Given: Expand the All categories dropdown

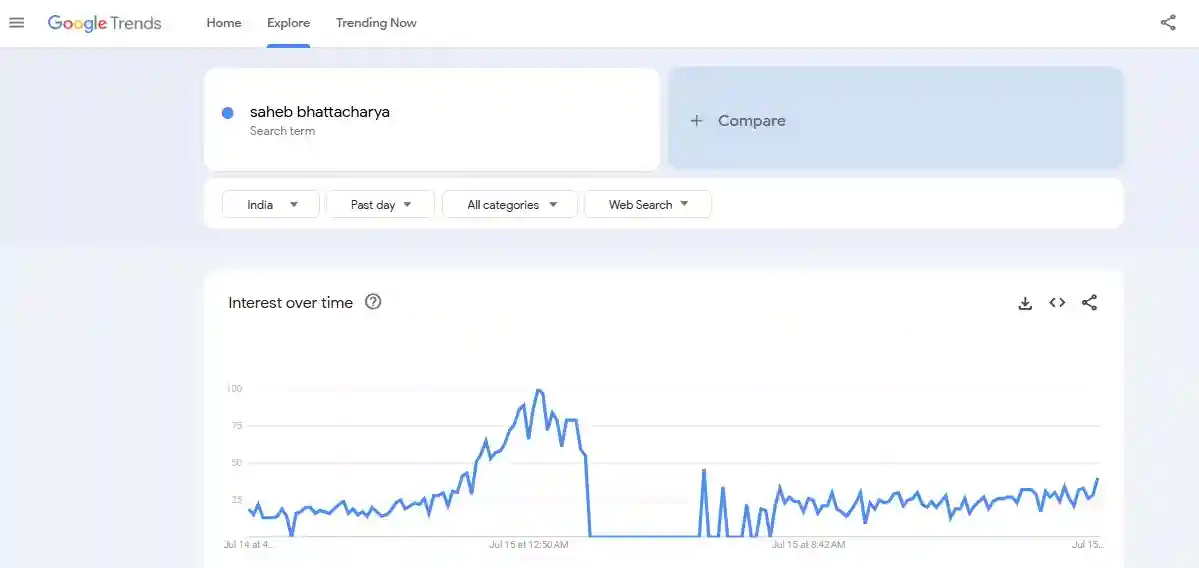Looking at the screenshot, I should click(x=510, y=204).
